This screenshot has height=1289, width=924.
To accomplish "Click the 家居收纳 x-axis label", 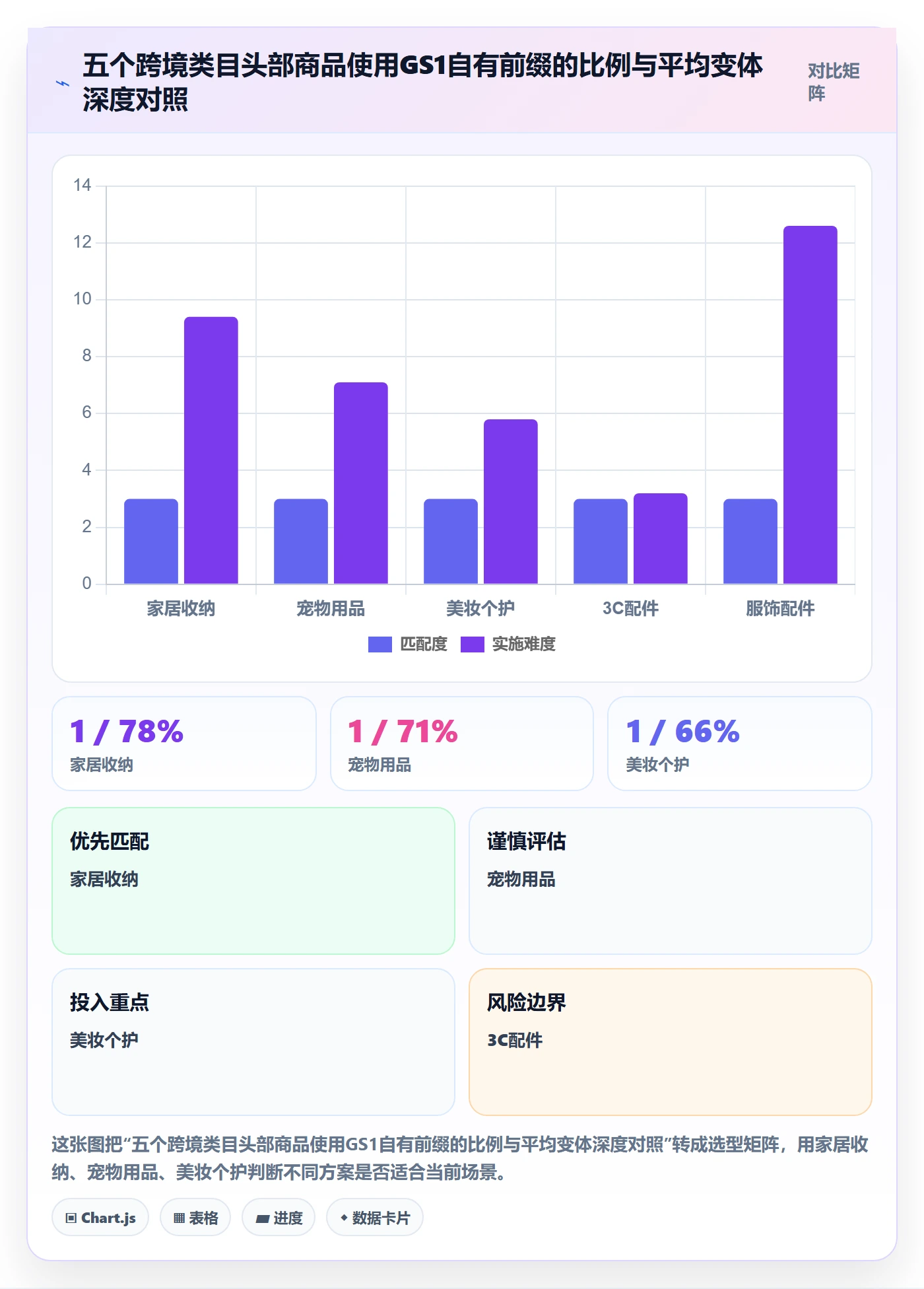I will click(x=181, y=608).
